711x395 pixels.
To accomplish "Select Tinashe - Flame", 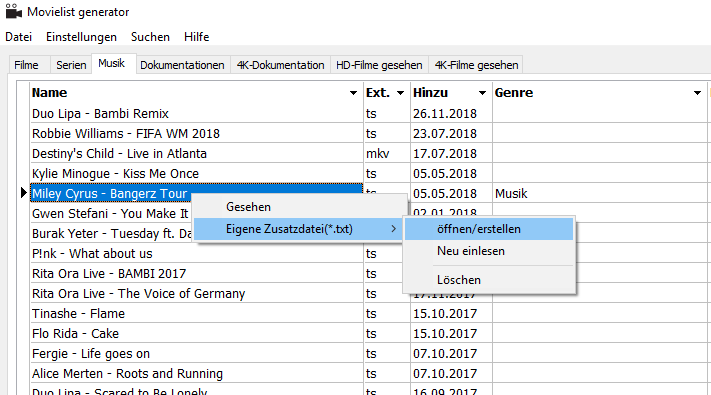I will (197, 313).
